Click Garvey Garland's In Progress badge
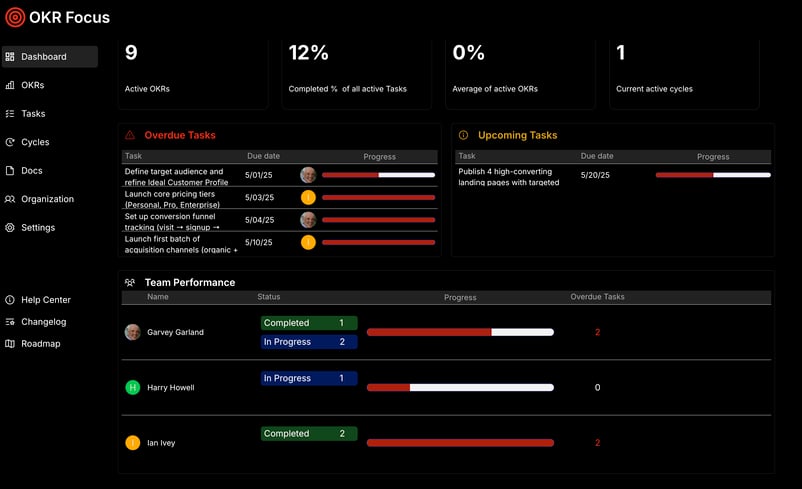 coord(309,342)
